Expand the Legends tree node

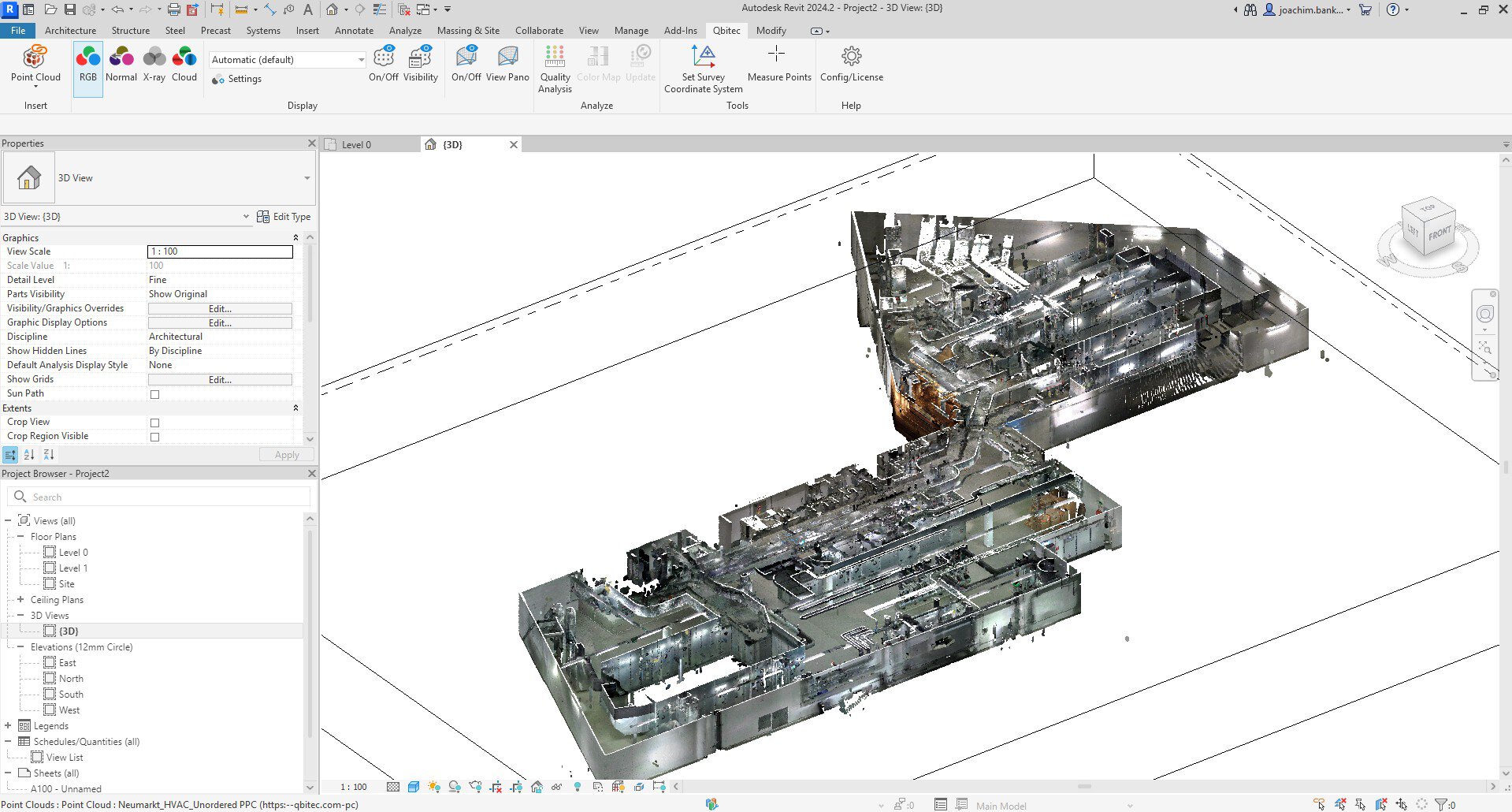[x=8, y=726]
